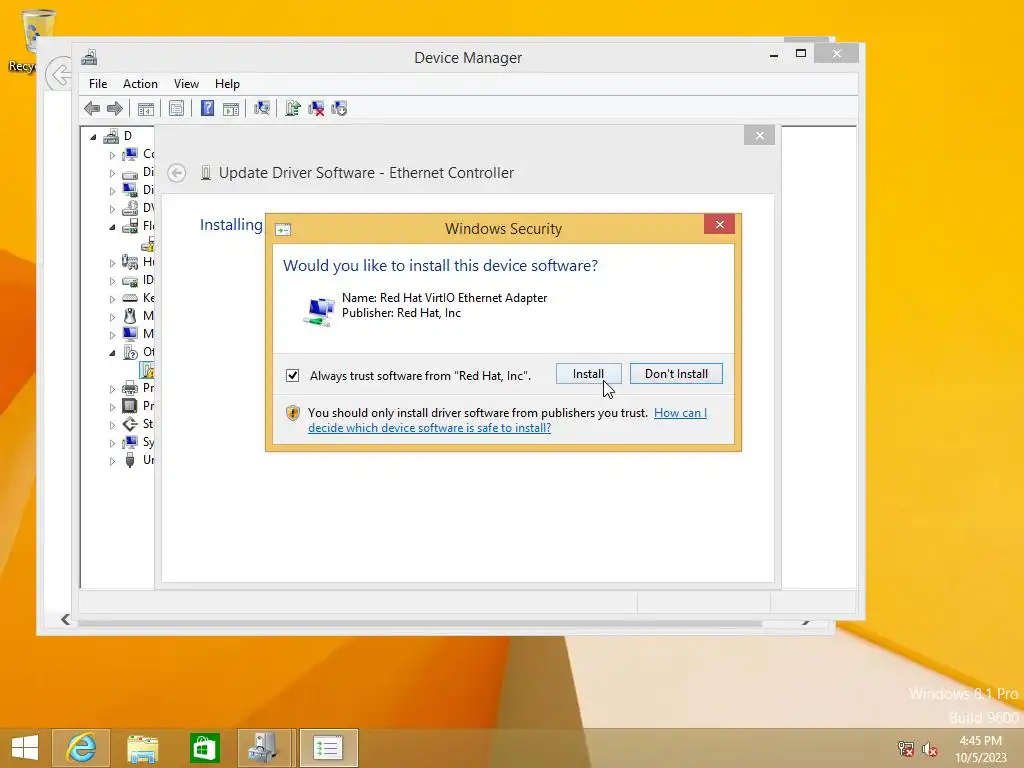Expand the Computer category arrow
1024x768 pixels.
tap(112, 155)
